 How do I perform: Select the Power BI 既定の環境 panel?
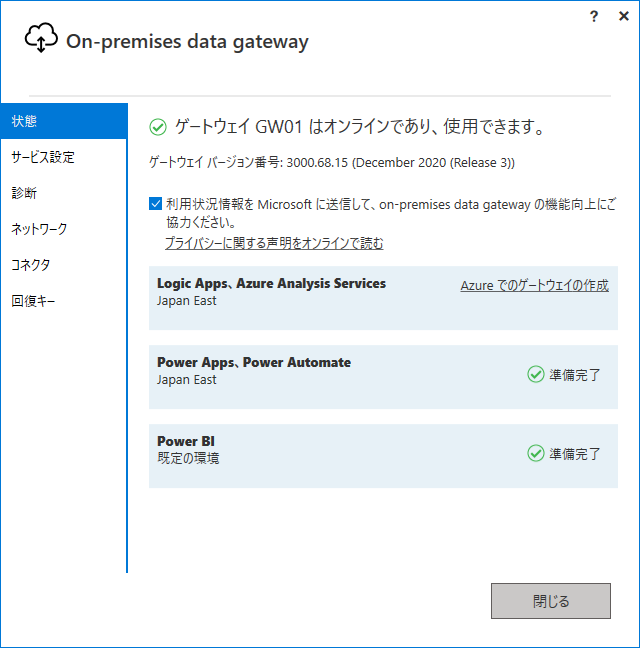383,456
